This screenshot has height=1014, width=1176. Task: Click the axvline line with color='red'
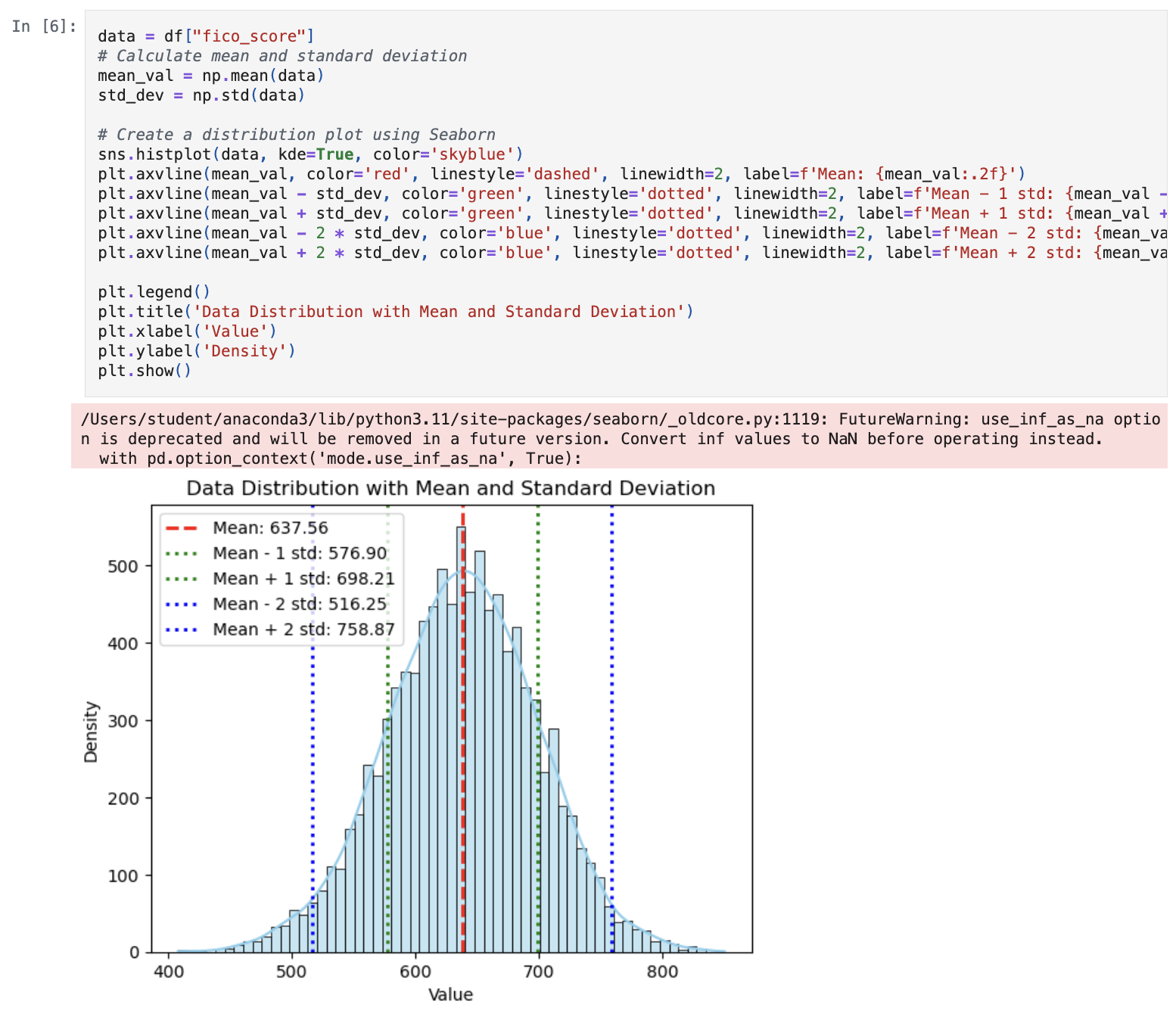pyautogui.click(x=562, y=174)
